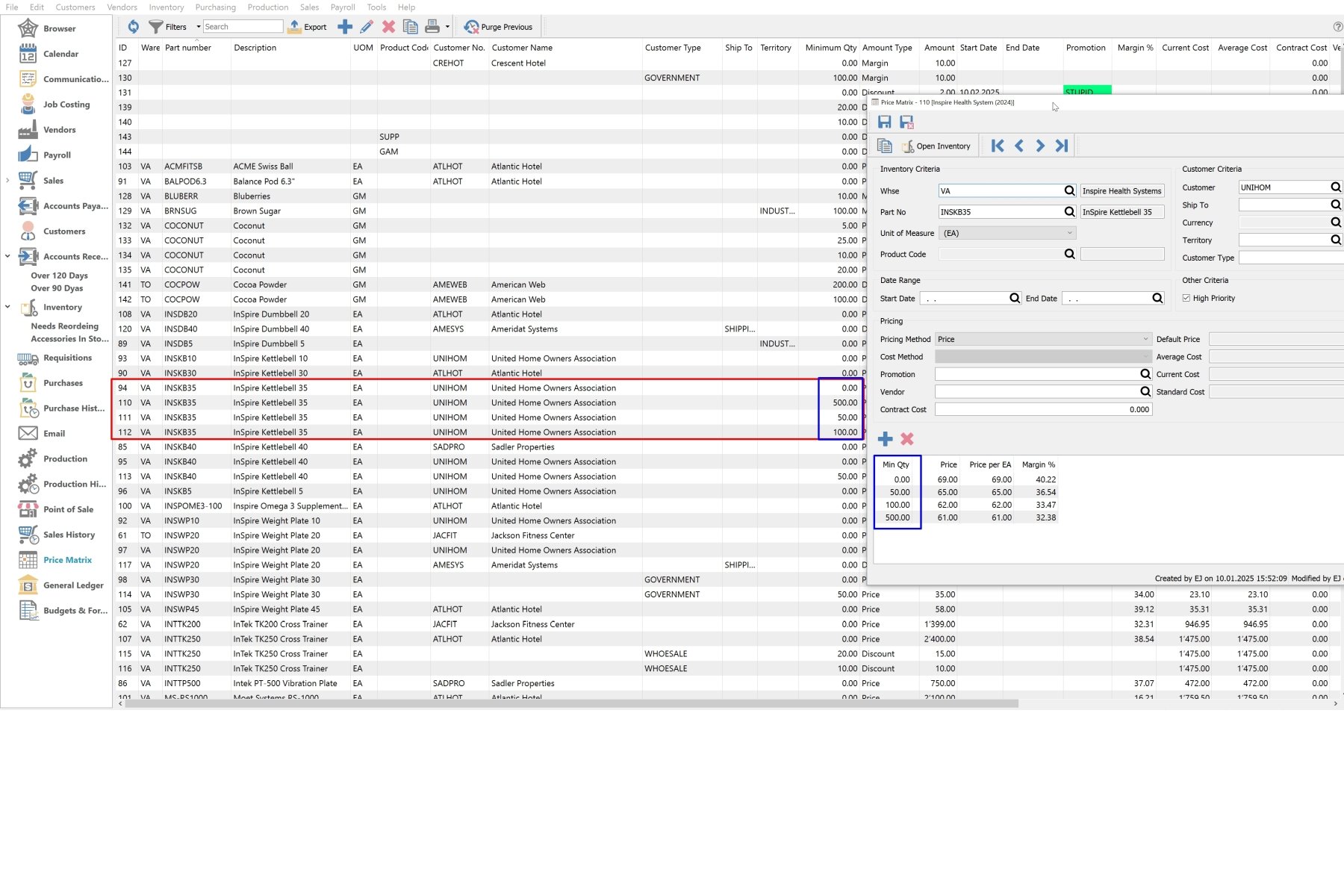
Task: Click the Print icon in main toolbar
Action: [x=432, y=27]
